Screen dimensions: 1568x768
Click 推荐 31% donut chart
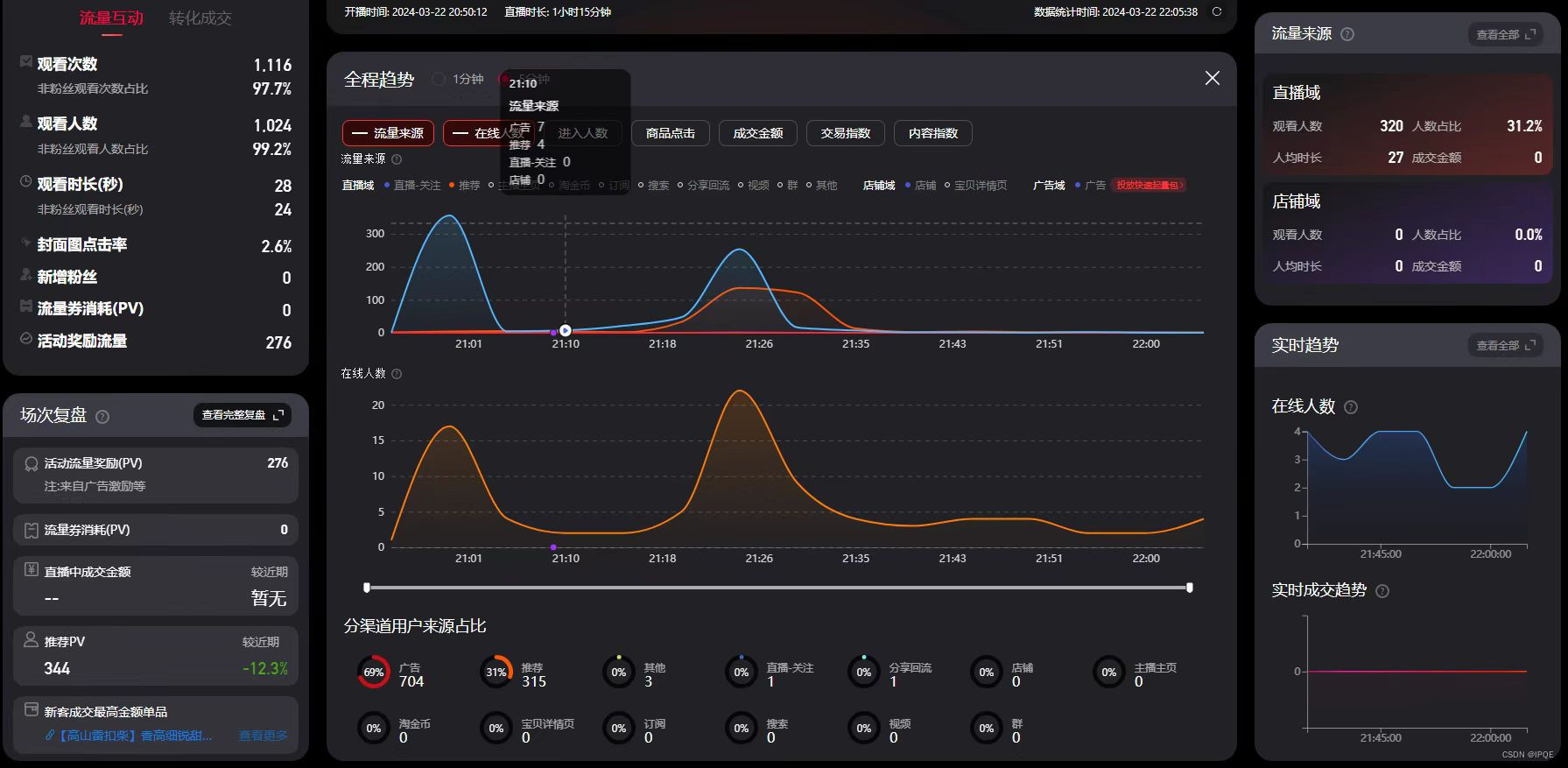(x=496, y=673)
